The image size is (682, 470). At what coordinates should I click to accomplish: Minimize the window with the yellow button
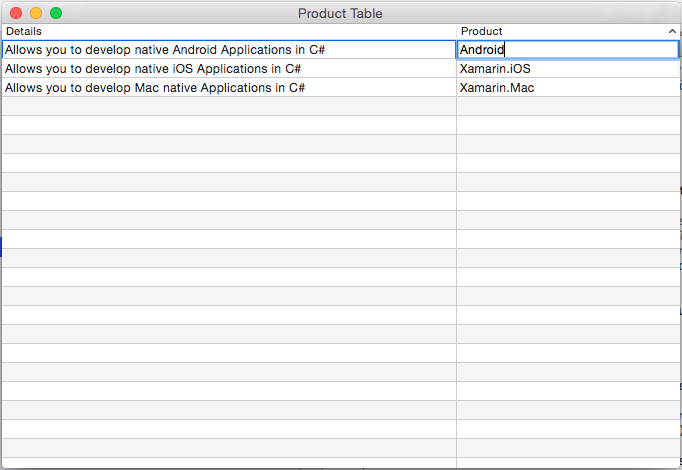tap(36, 13)
